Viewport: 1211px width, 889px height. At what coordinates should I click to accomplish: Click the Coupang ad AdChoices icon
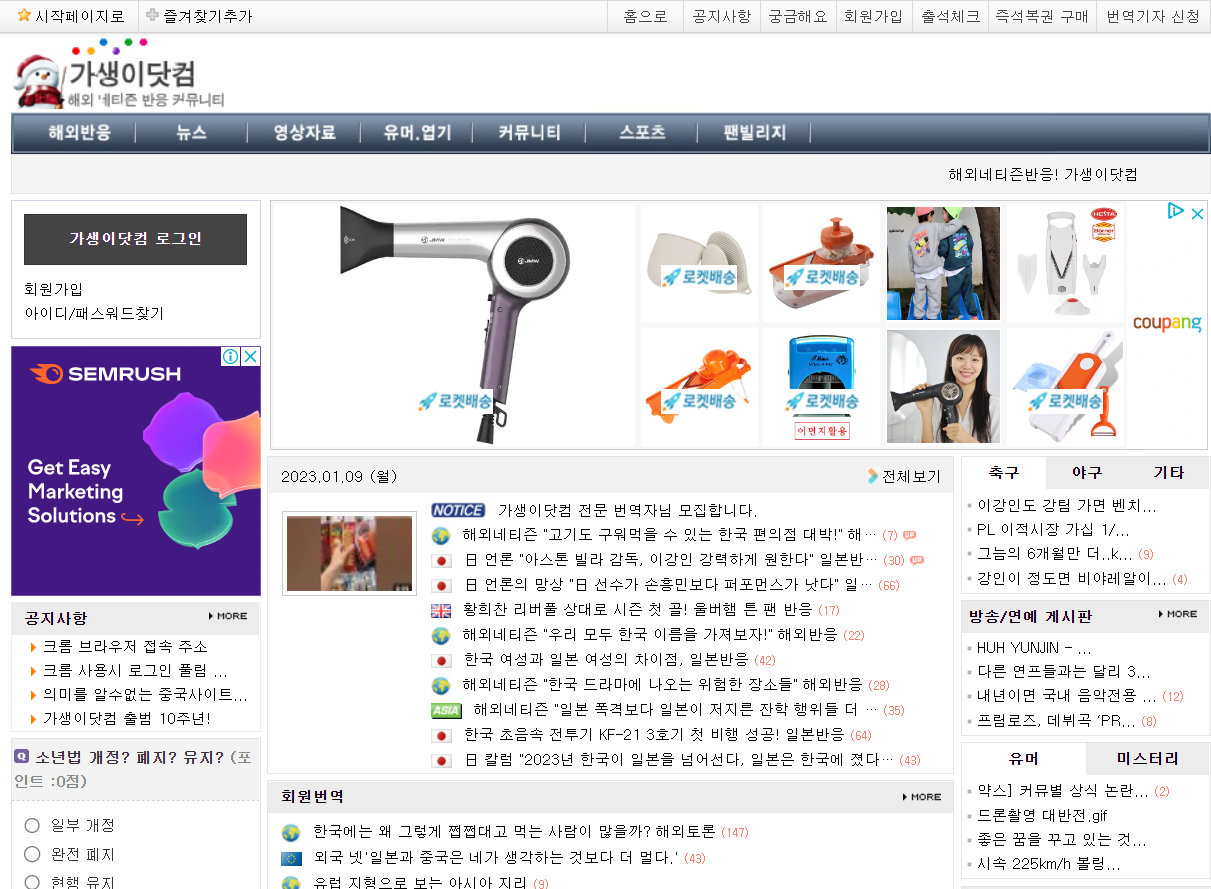pyautogui.click(x=1176, y=211)
